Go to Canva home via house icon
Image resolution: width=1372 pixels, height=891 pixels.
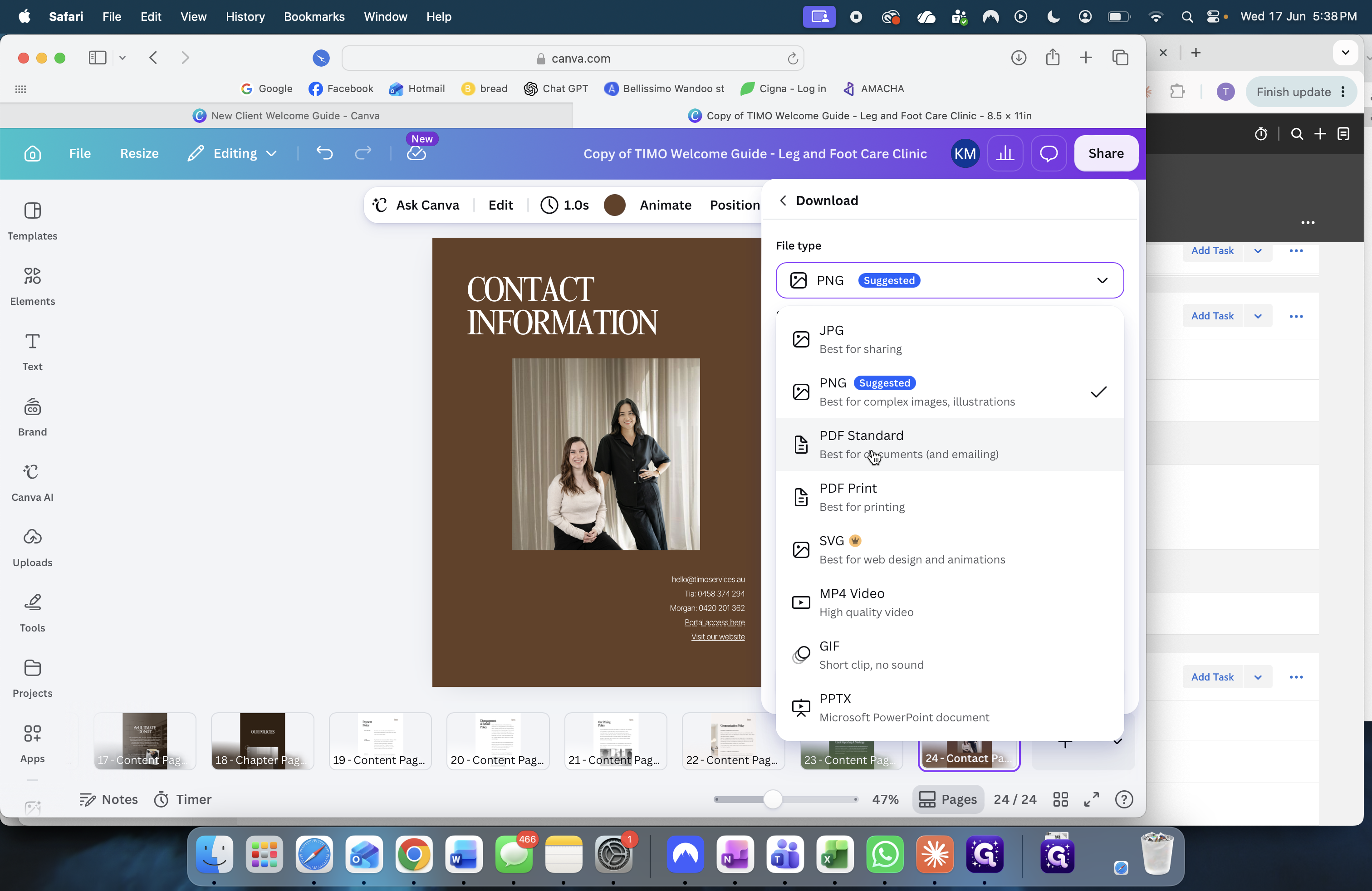[32, 153]
